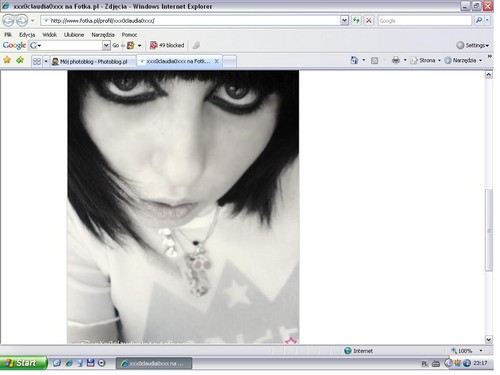Screen dimensions: 500x375
Task: Open the Favorites Center star icon
Action: (7, 60)
